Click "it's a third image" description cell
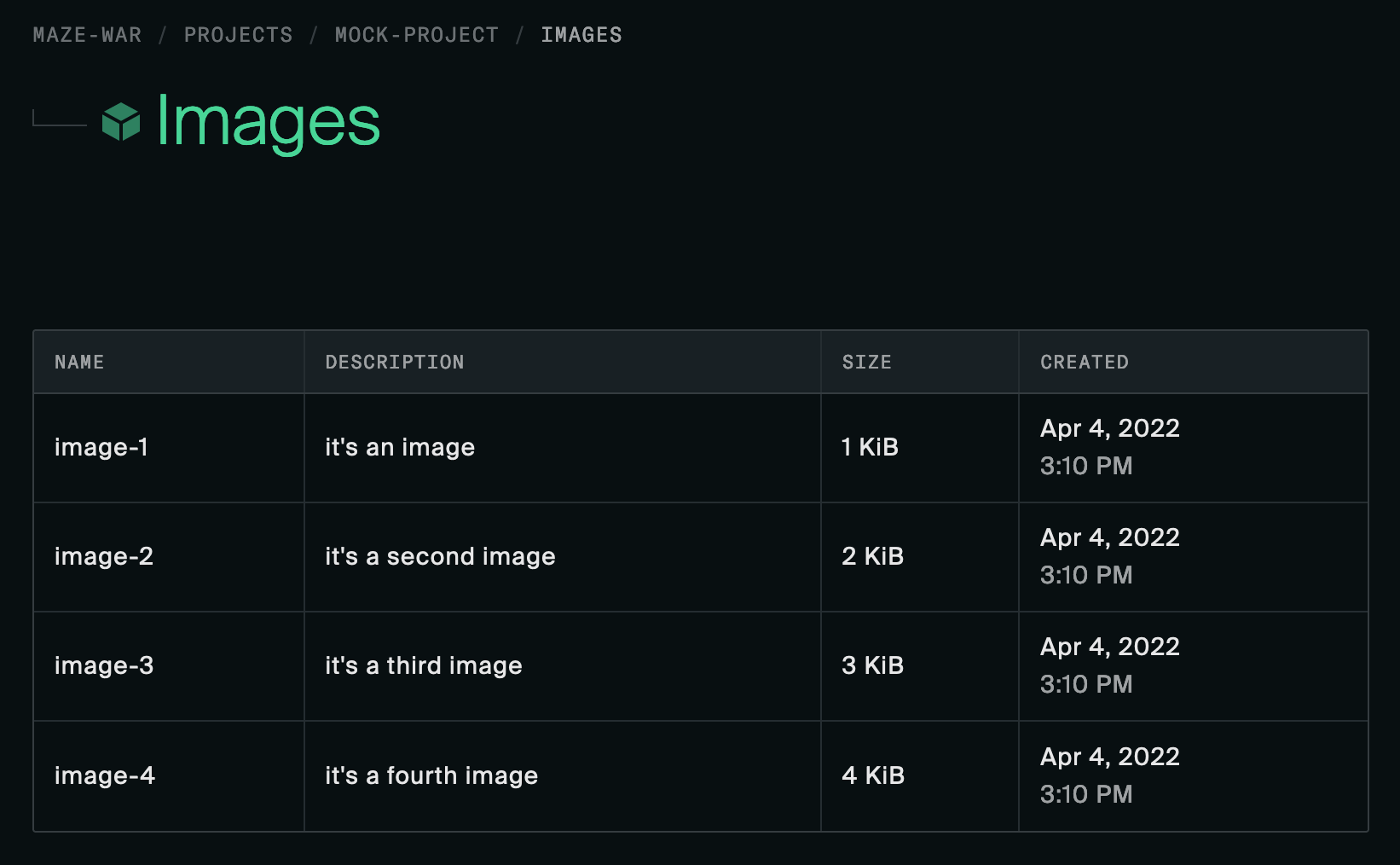Viewport: 1400px width, 865px height. (424, 665)
